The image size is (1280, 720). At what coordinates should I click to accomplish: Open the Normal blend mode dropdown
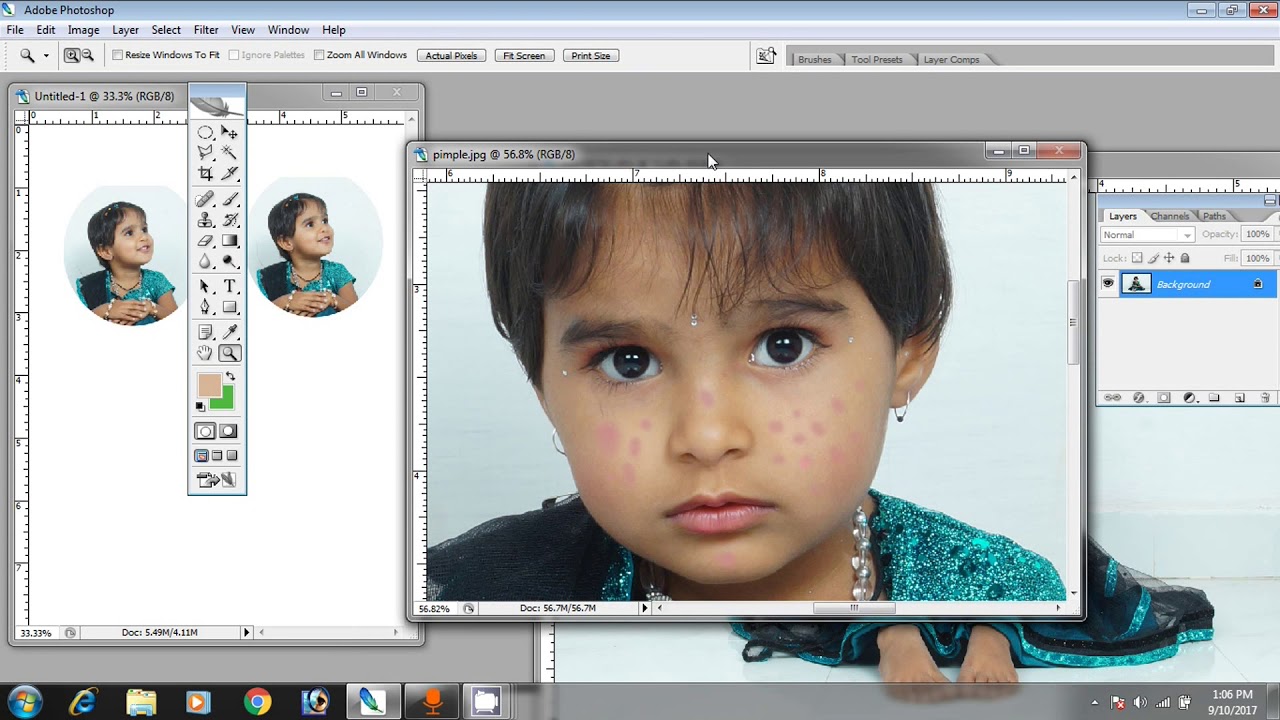coord(1147,235)
